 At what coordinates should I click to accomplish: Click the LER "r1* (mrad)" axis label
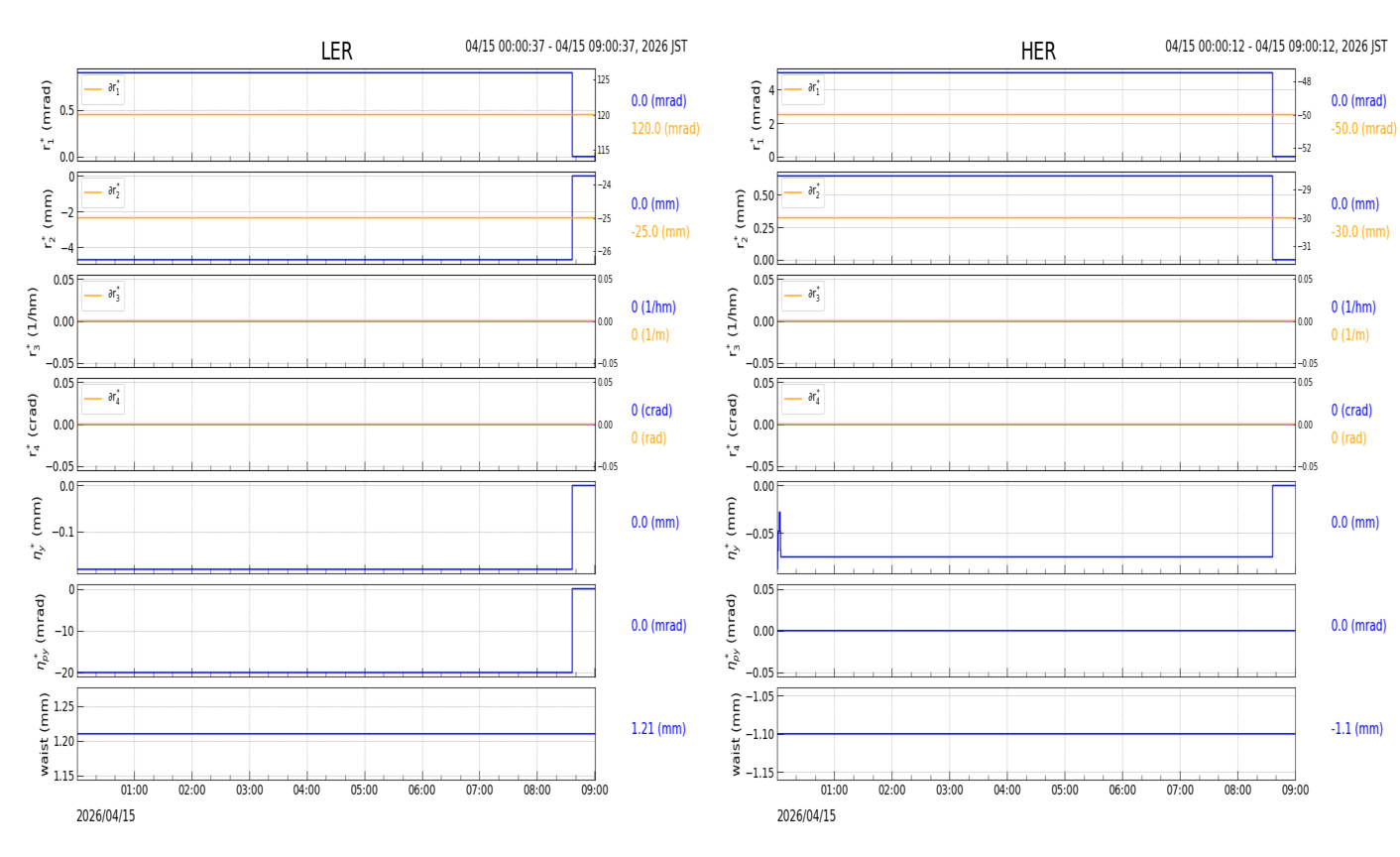point(47,115)
